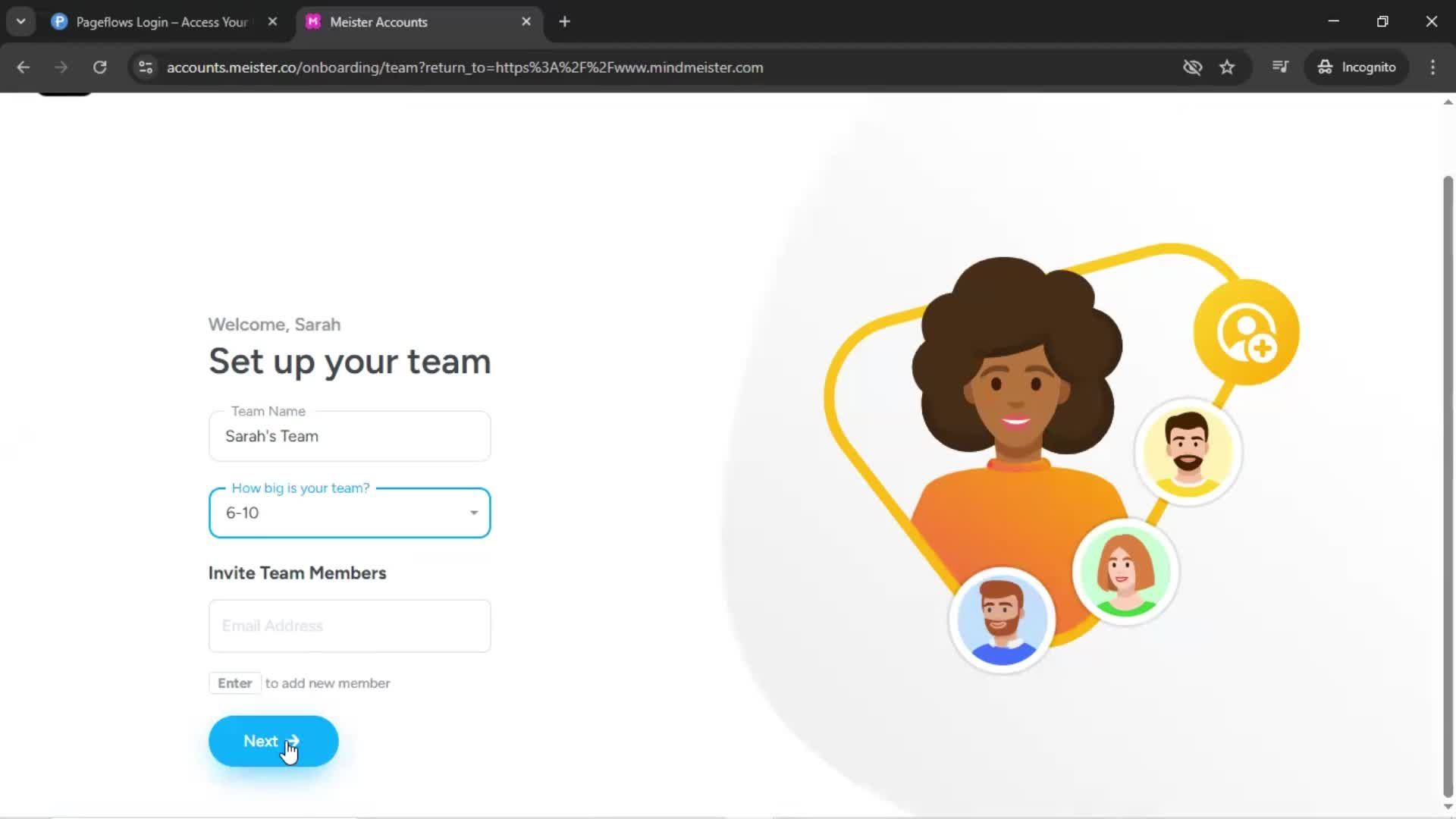The height and width of the screenshot is (819, 1456).
Task: Click the third-party cookies blocked eye icon
Action: click(1192, 67)
